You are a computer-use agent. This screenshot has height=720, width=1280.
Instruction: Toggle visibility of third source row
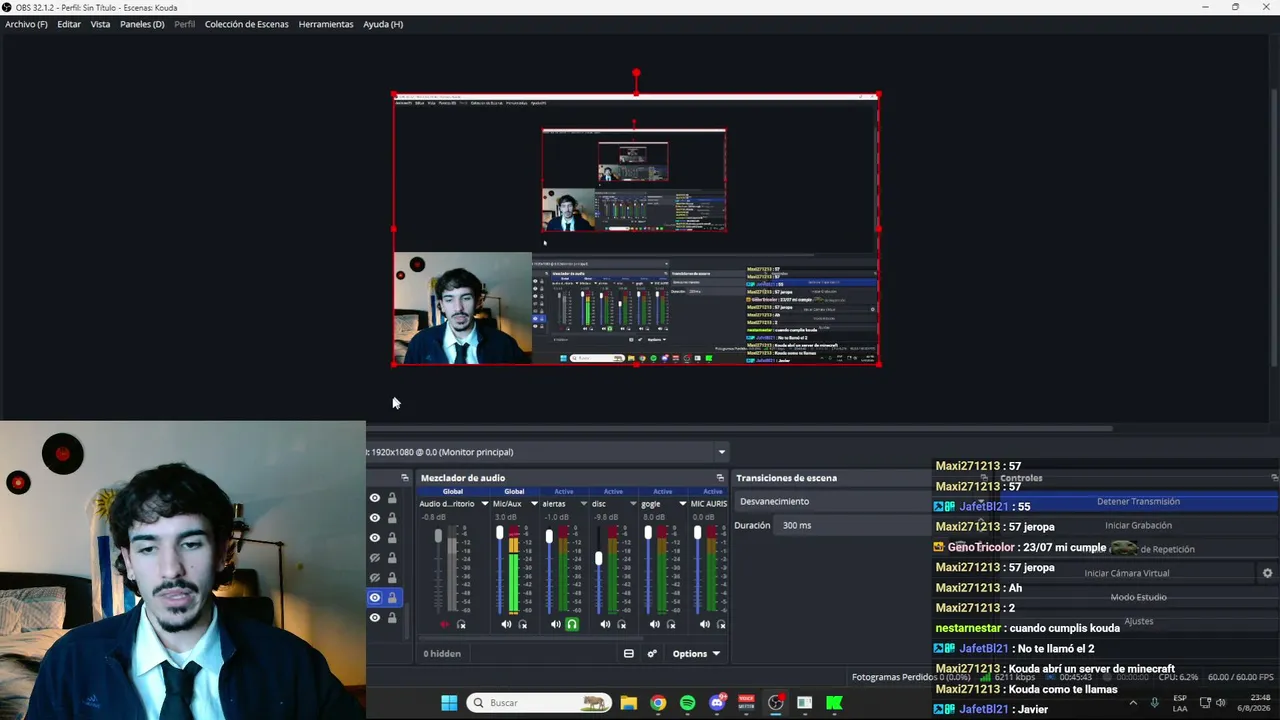375,538
